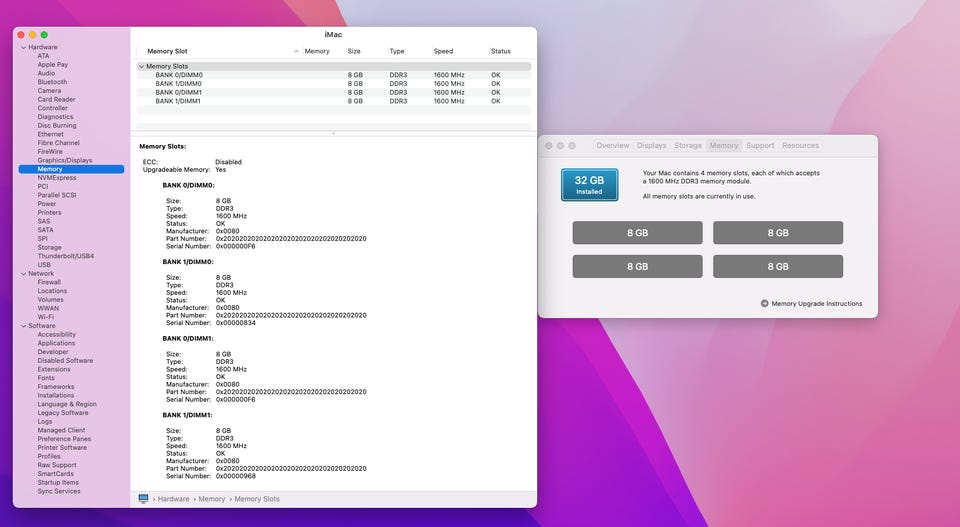
Task: Click the Status column header
Action: pyautogui.click(x=501, y=51)
